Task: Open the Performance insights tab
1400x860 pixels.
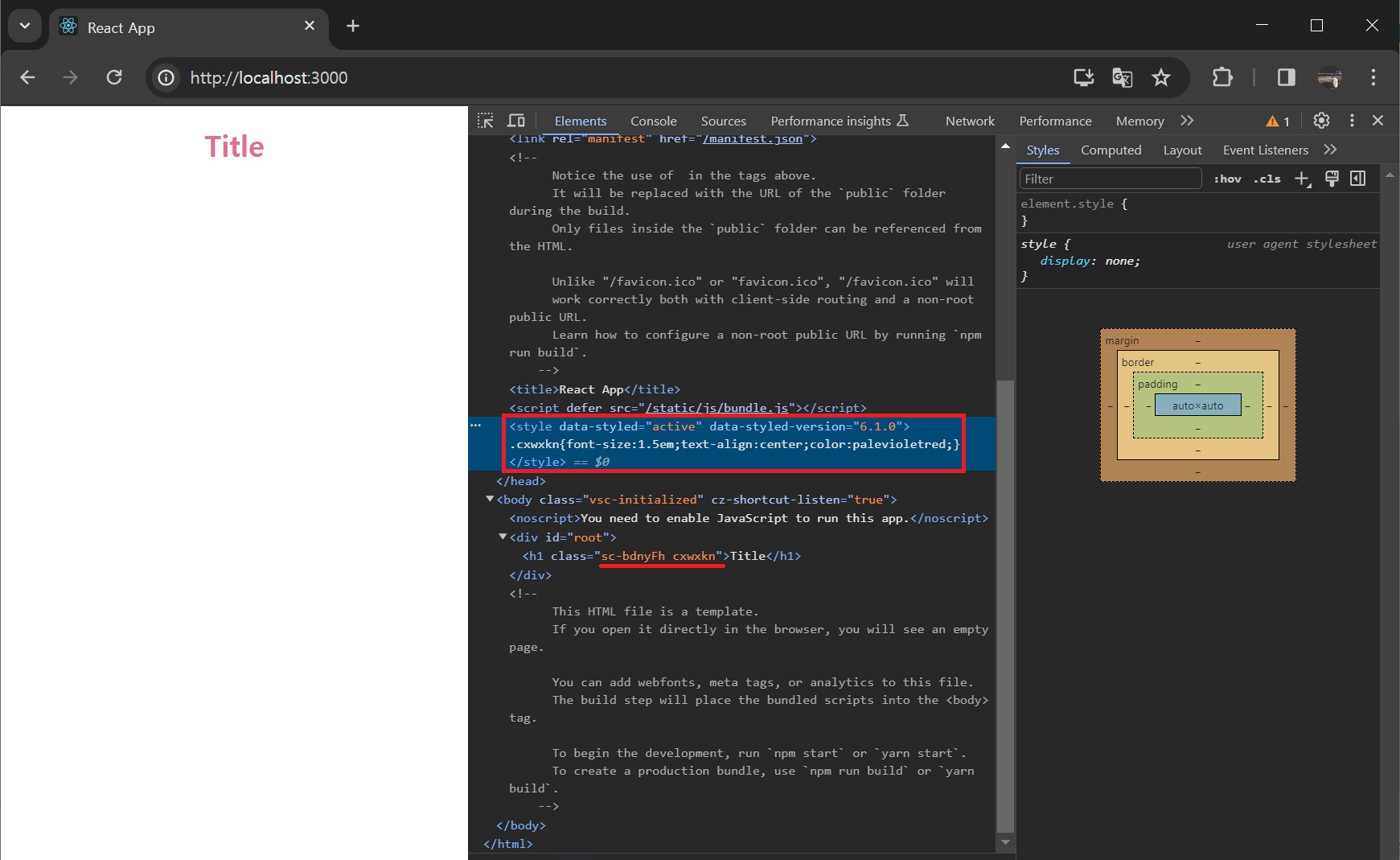Action: (840, 121)
